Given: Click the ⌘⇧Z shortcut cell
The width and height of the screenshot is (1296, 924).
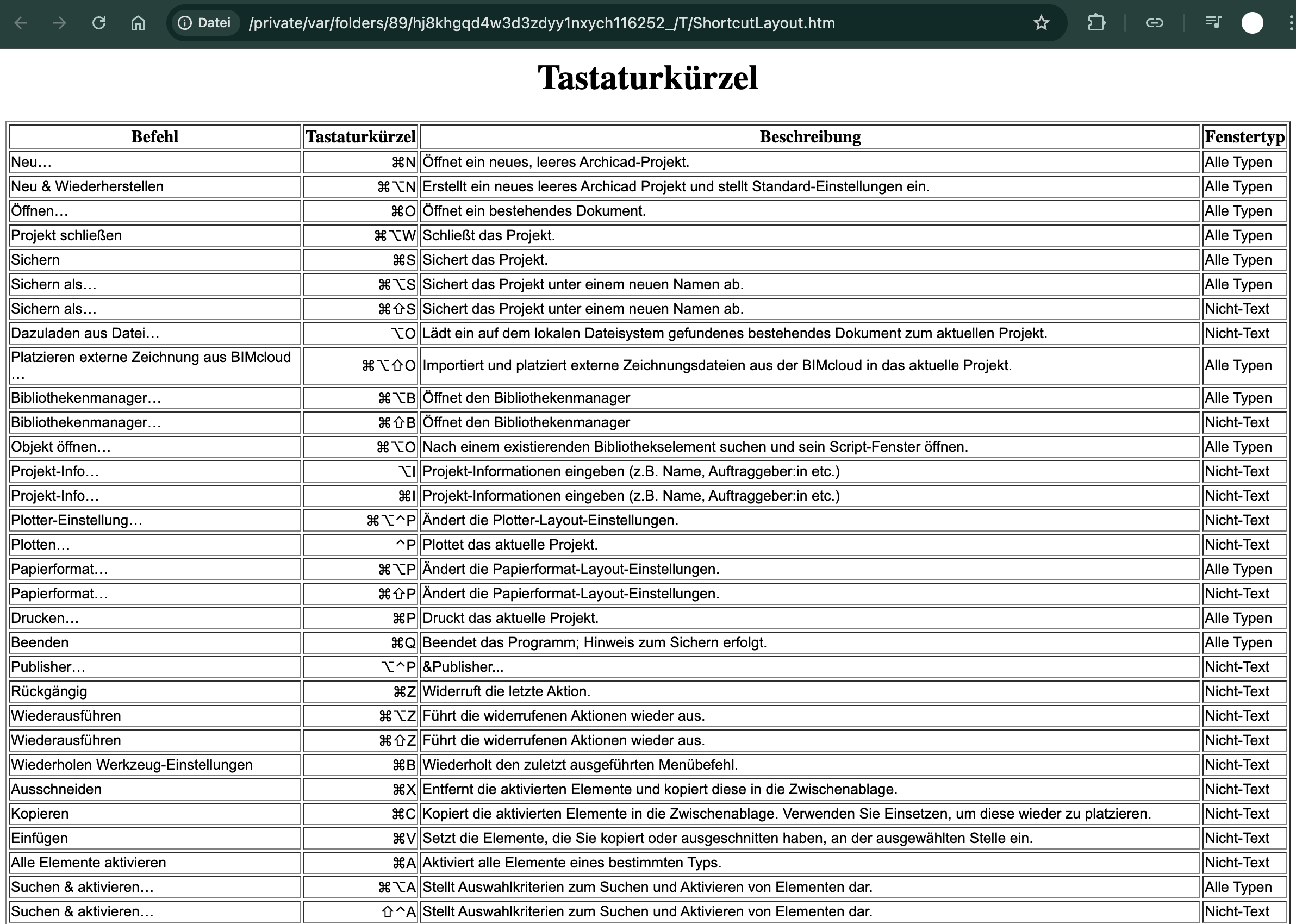Looking at the screenshot, I should click(361, 741).
